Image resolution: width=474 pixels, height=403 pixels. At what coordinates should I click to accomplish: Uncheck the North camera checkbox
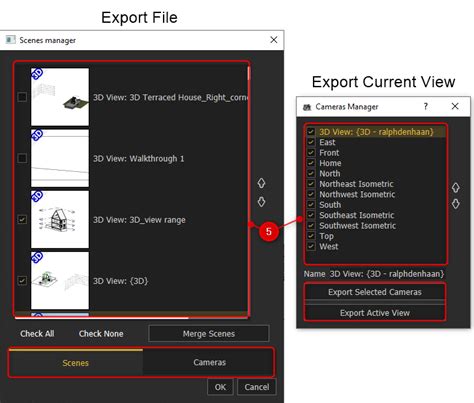point(311,173)
